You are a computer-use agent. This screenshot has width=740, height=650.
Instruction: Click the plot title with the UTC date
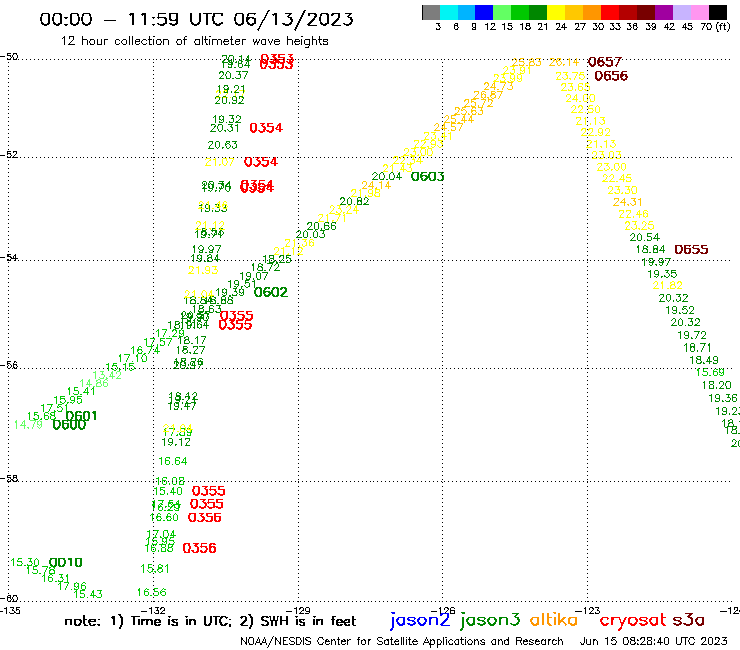(196, 19)
